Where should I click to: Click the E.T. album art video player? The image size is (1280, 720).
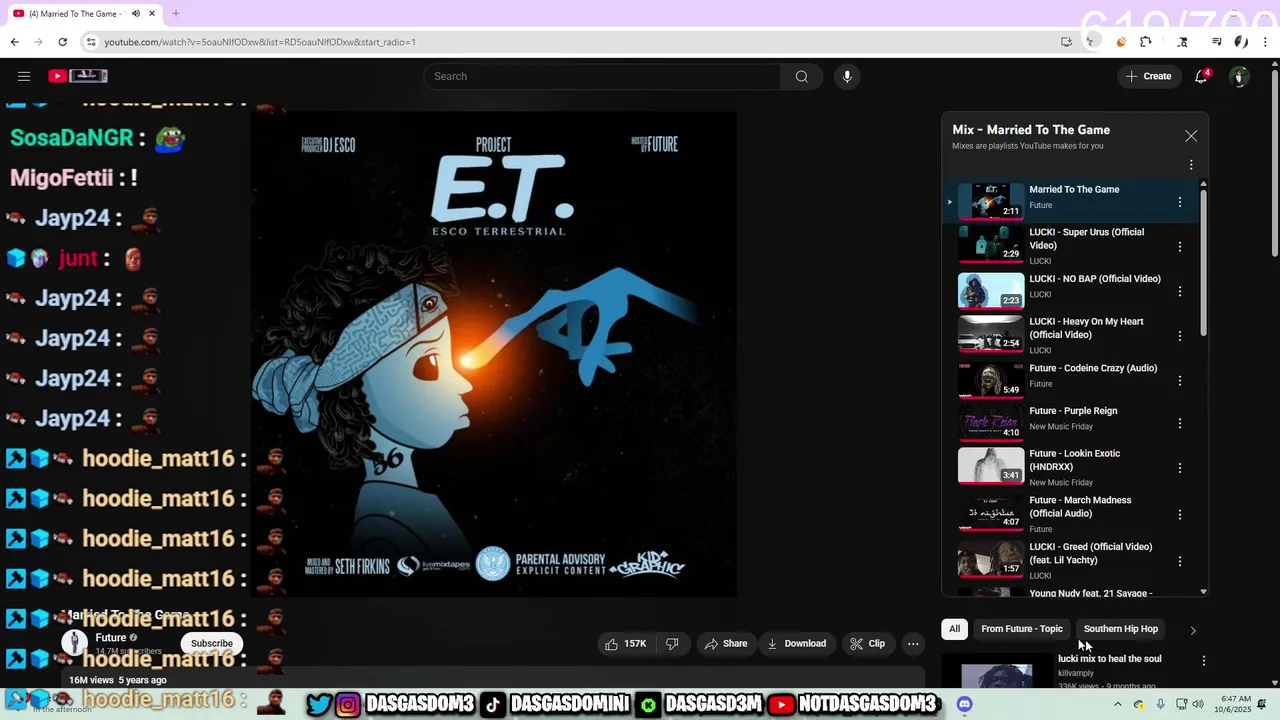pyautogui.click(x=494, y=354)
